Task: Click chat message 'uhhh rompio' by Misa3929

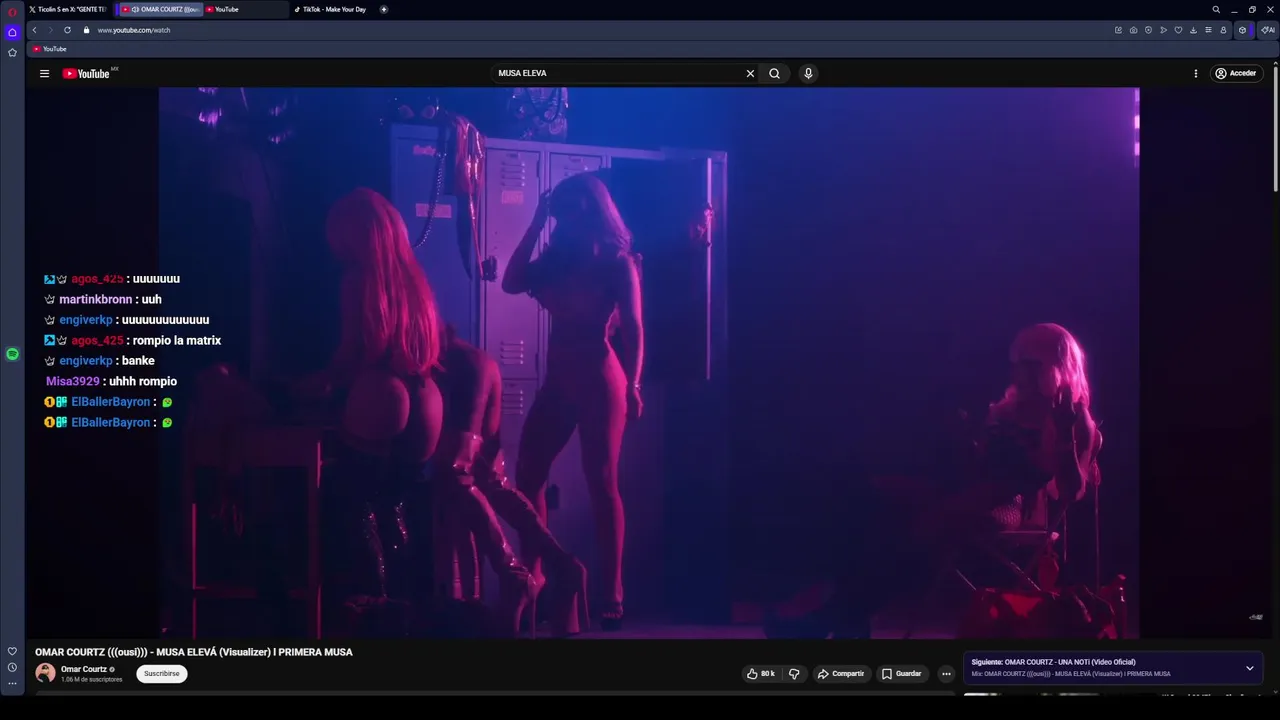Action: click(x=143, y=381)
